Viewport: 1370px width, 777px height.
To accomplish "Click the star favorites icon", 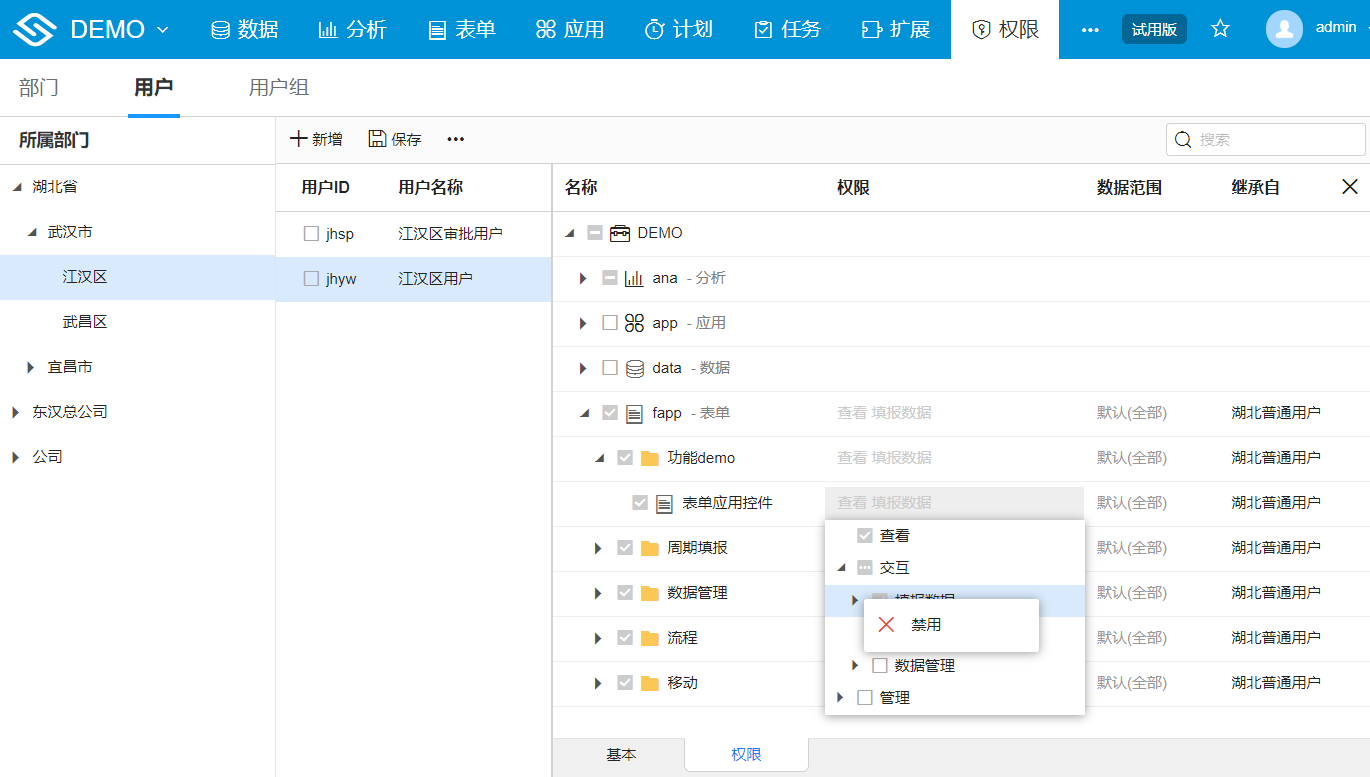I will pyautogui.click(x=1220, y=29).
